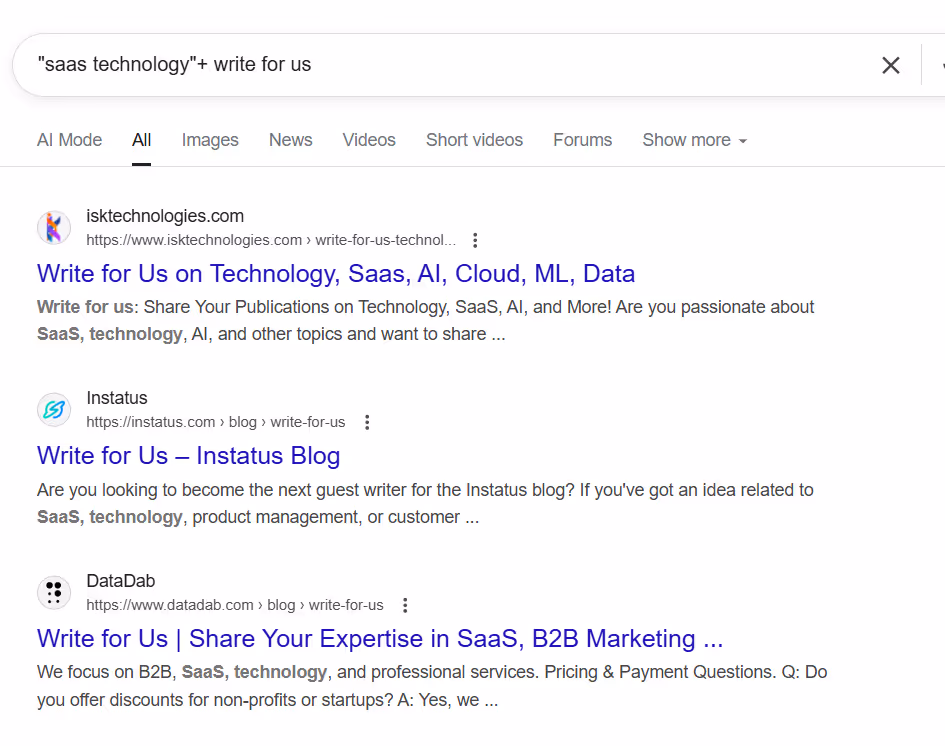Switch to Videos tab
Screen dimensions: 945x746
tap(369, 140)
